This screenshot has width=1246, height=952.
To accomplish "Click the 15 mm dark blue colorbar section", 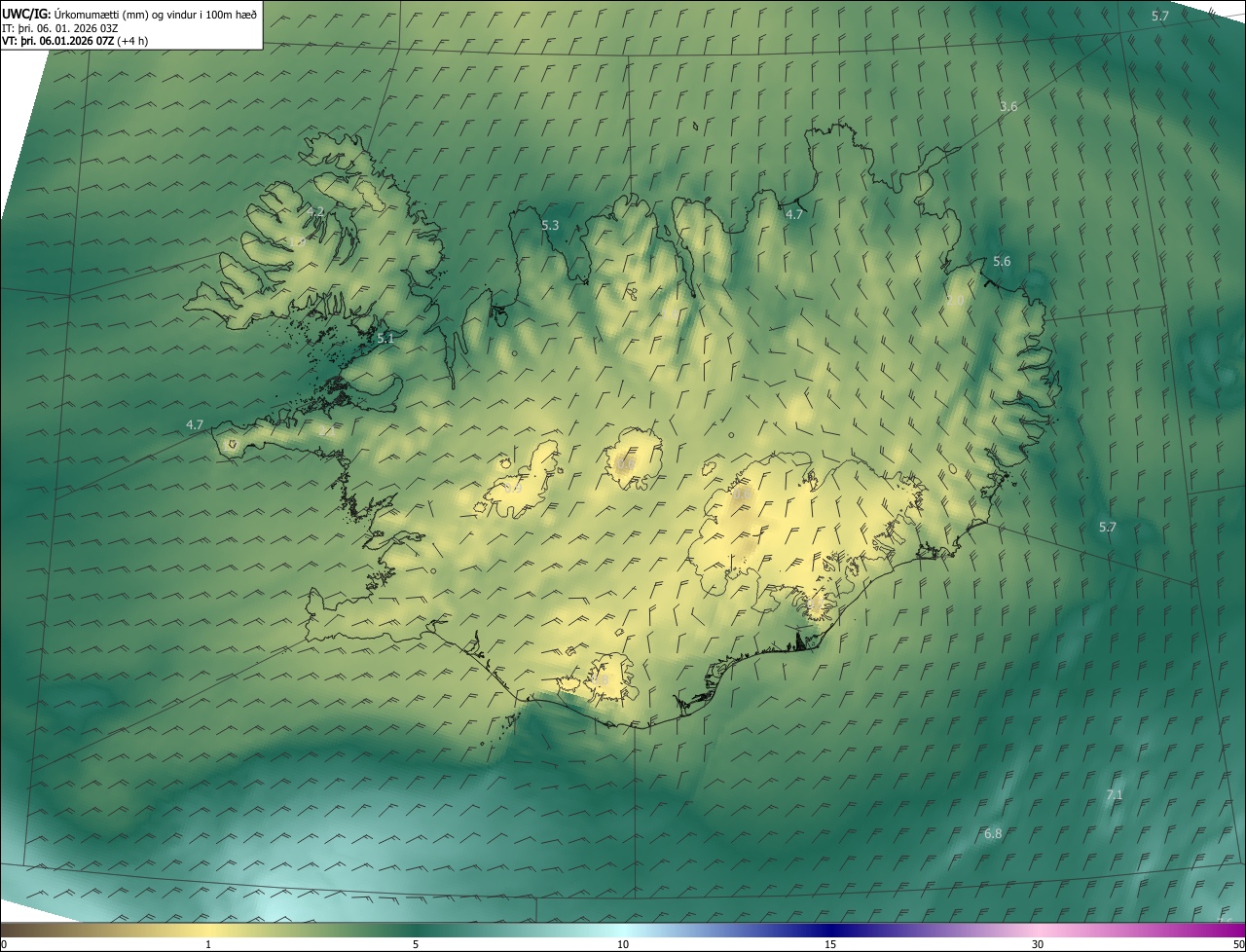I will [x=830, y=930].
